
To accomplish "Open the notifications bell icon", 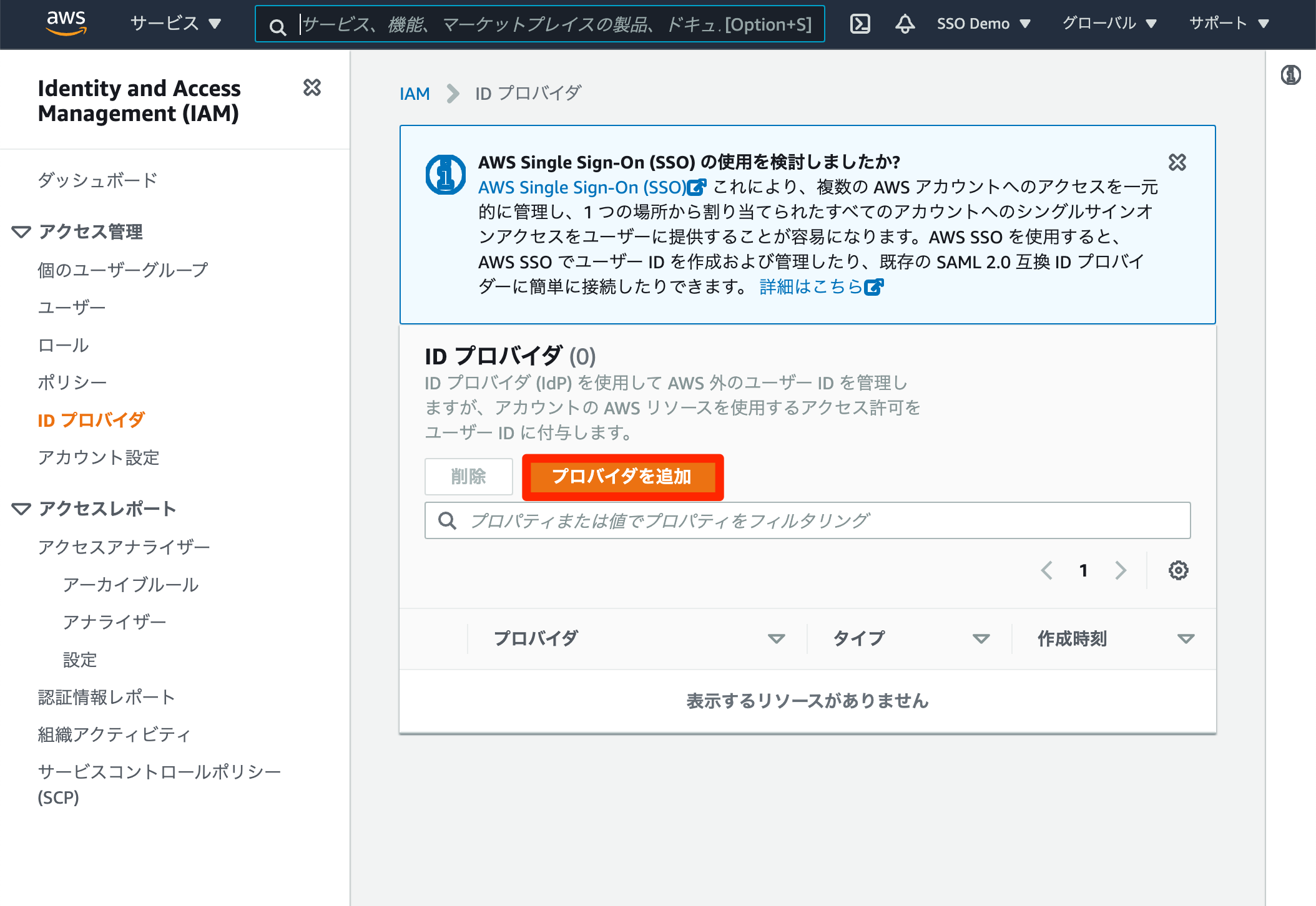I will (x=905, y=24).
